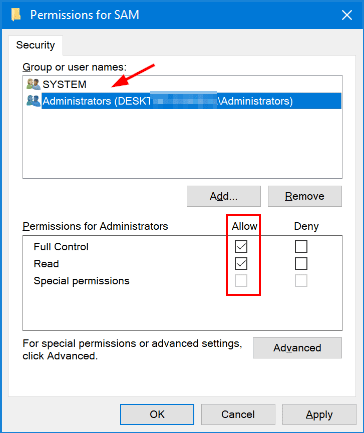Close the Permissions for SAM dialog
This screenshot has height=433, width=364.
coord(347,15)
